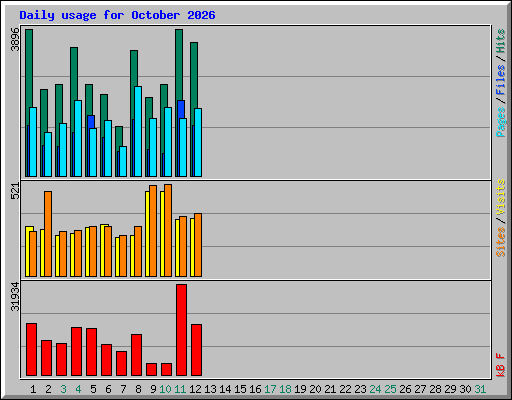Click the cyan pages bar for day 12
The height and width of the screenshot is (400, 512).
pos(198,142)
